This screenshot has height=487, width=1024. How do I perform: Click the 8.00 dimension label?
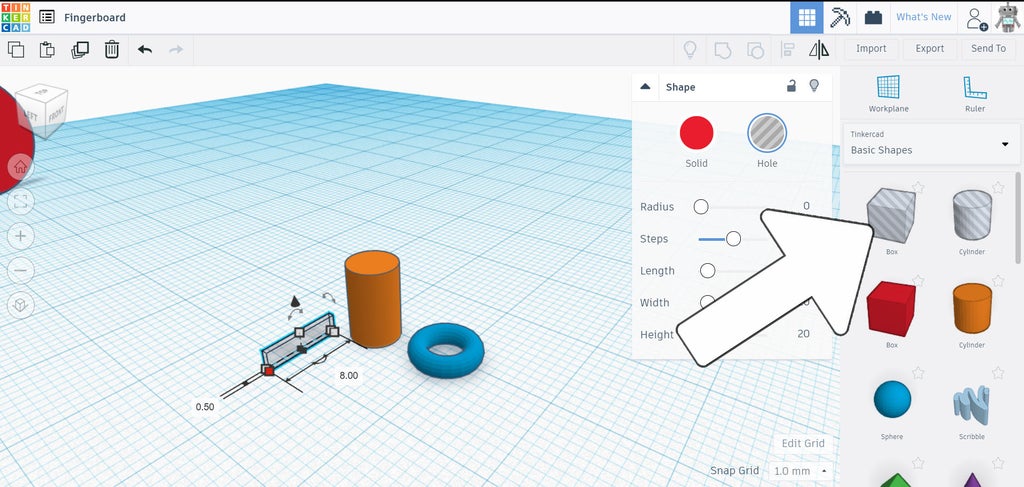(348, 375)
